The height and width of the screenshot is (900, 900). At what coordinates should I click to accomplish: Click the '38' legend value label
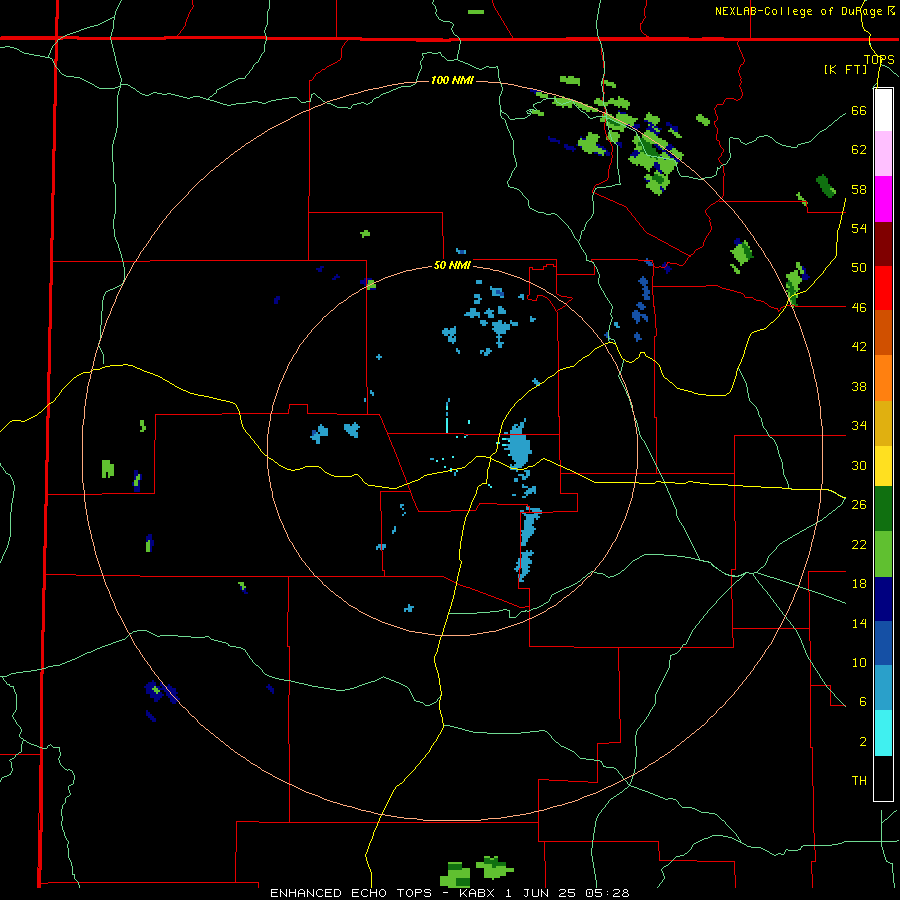(859, 386)
